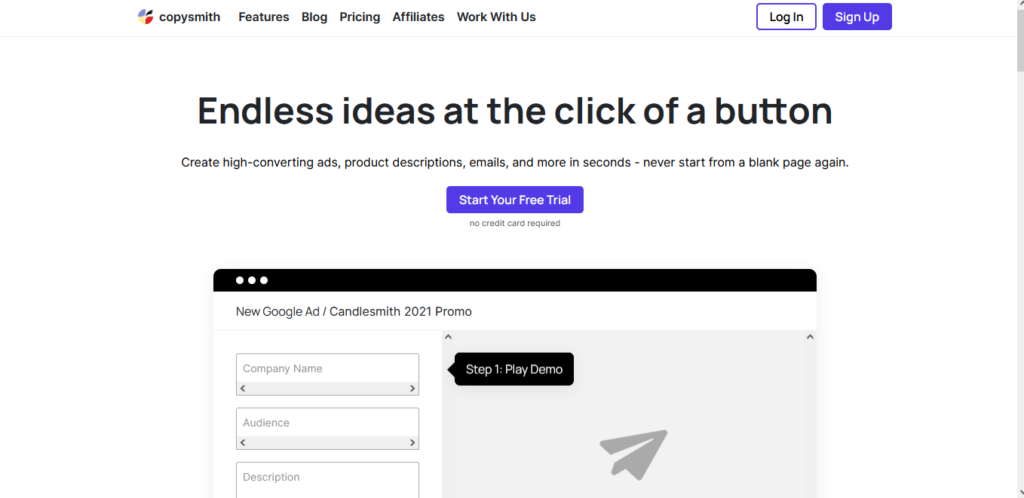This screenshot has height=498, width=1024.
Task: Click the up arrow left of demo preview panel
Action: (448, 338)
